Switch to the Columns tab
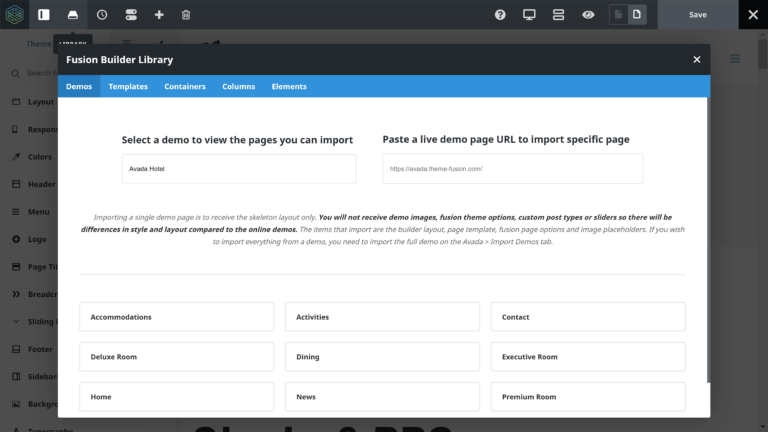Viewport: 768px width, 432px height. pyautogui.click(x=239, y=86)
